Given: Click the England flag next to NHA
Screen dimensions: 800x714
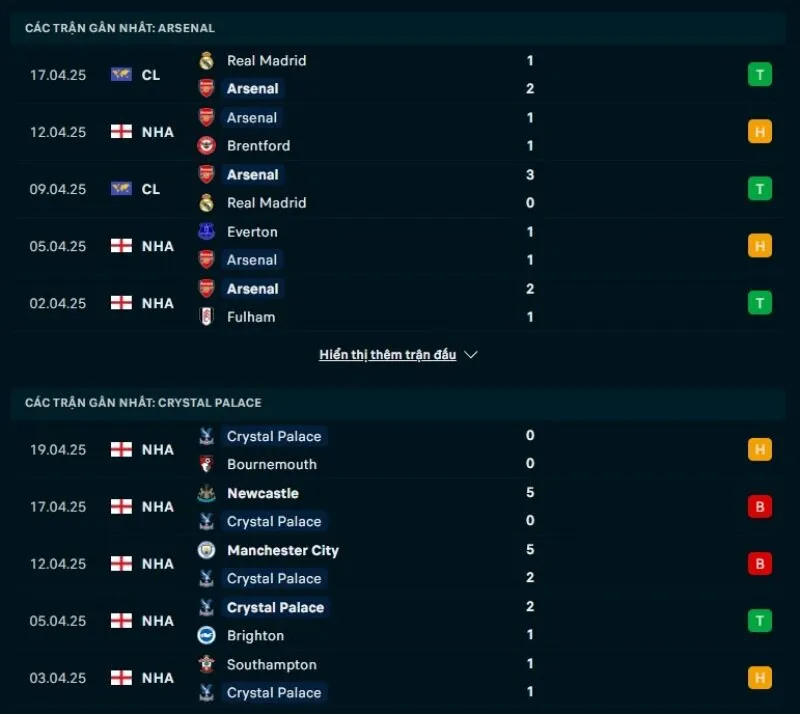Looking at the screenshot, I should [x=118, y=131].
